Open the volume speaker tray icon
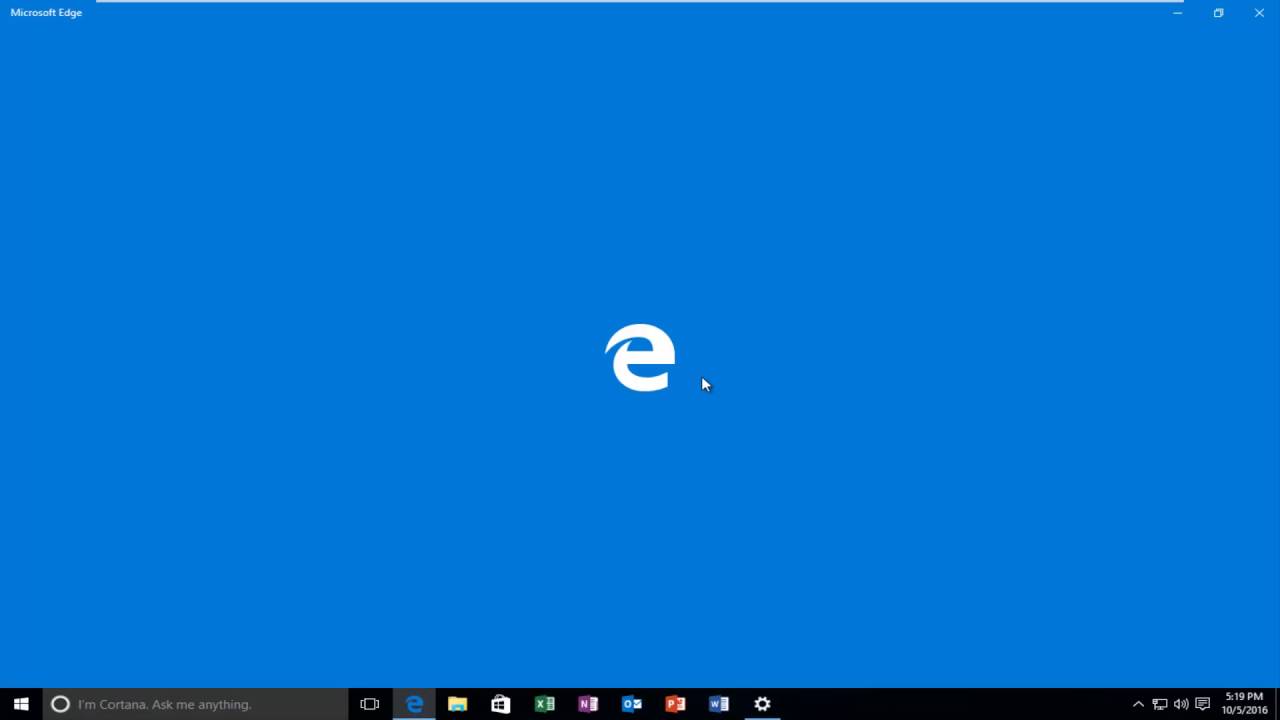The image size is (1280, 720). click(1181, 704)
